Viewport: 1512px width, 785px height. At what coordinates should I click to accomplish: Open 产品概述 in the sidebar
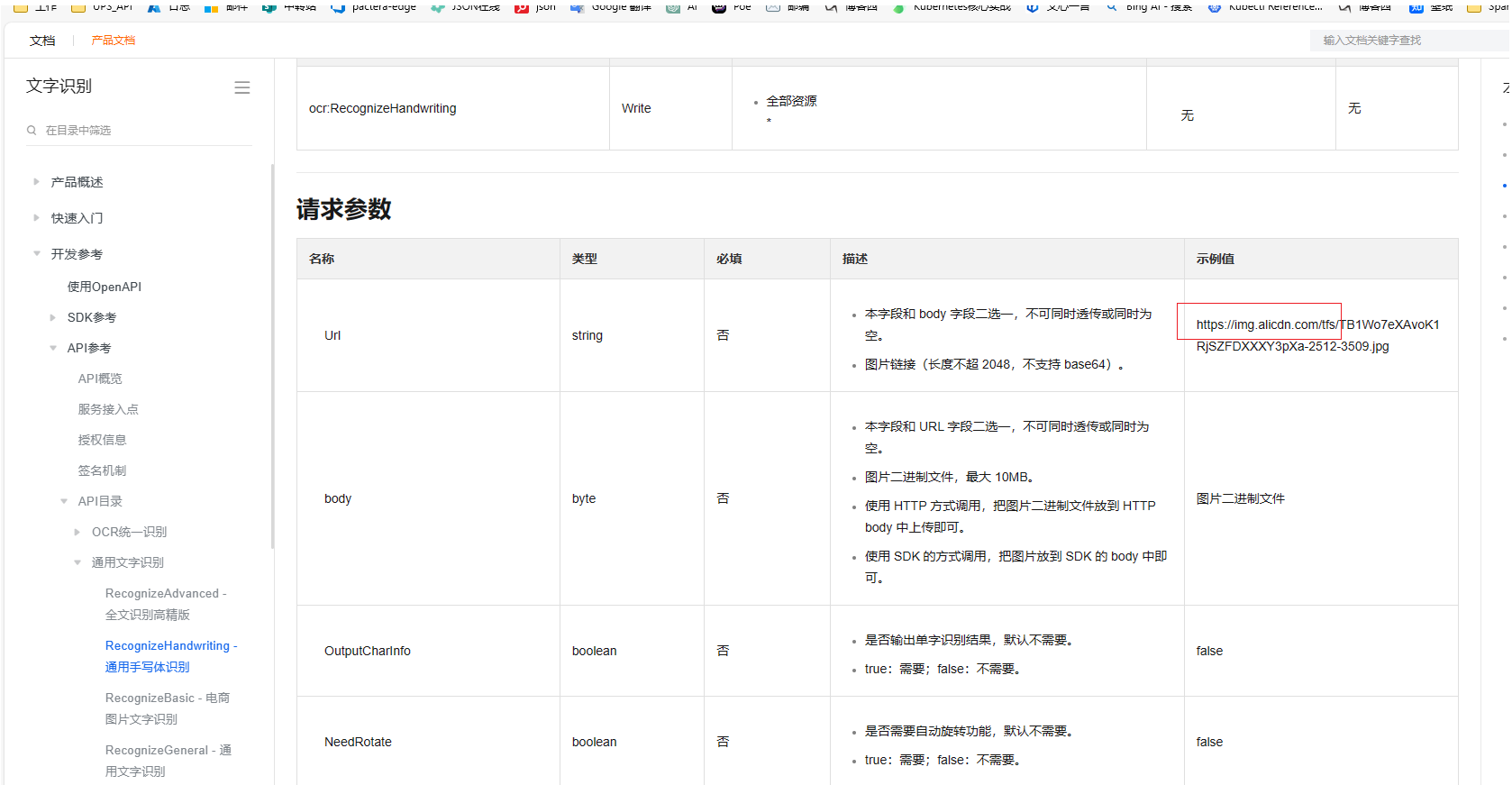pyautogui.click(x=77, y=182)
